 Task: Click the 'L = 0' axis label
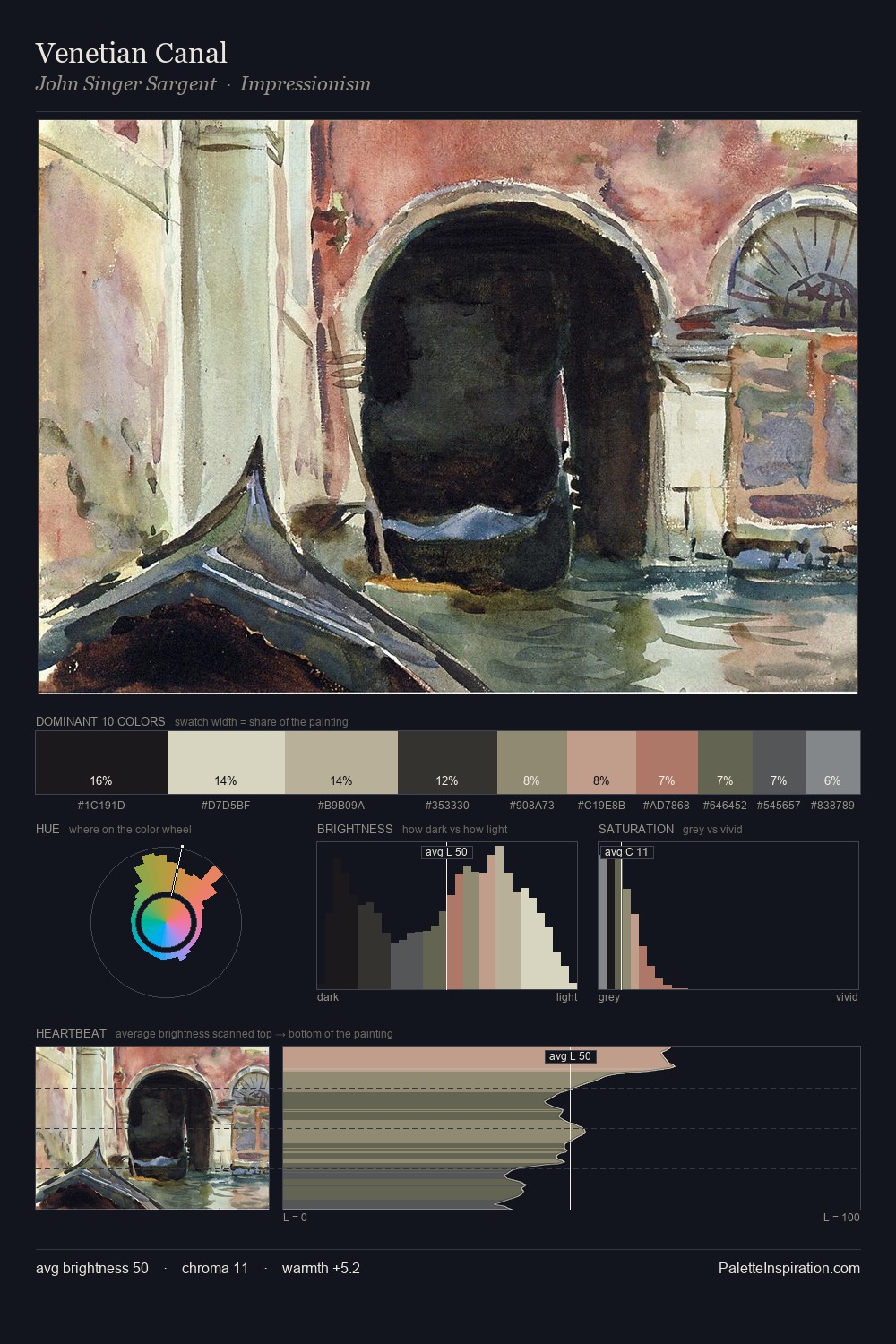pyautogui.click(x=295, y=1218)
